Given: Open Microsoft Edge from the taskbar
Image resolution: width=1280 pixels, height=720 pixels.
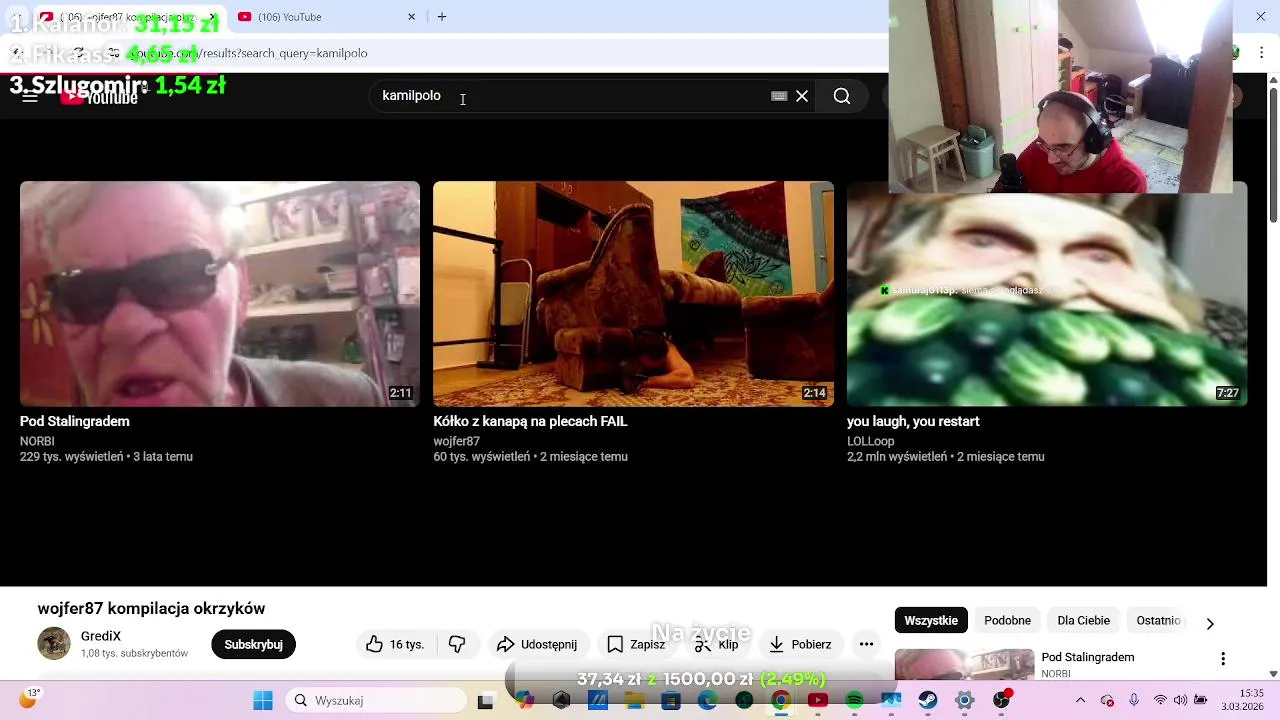Looking at the screenshot, I should tap(707, 700).
